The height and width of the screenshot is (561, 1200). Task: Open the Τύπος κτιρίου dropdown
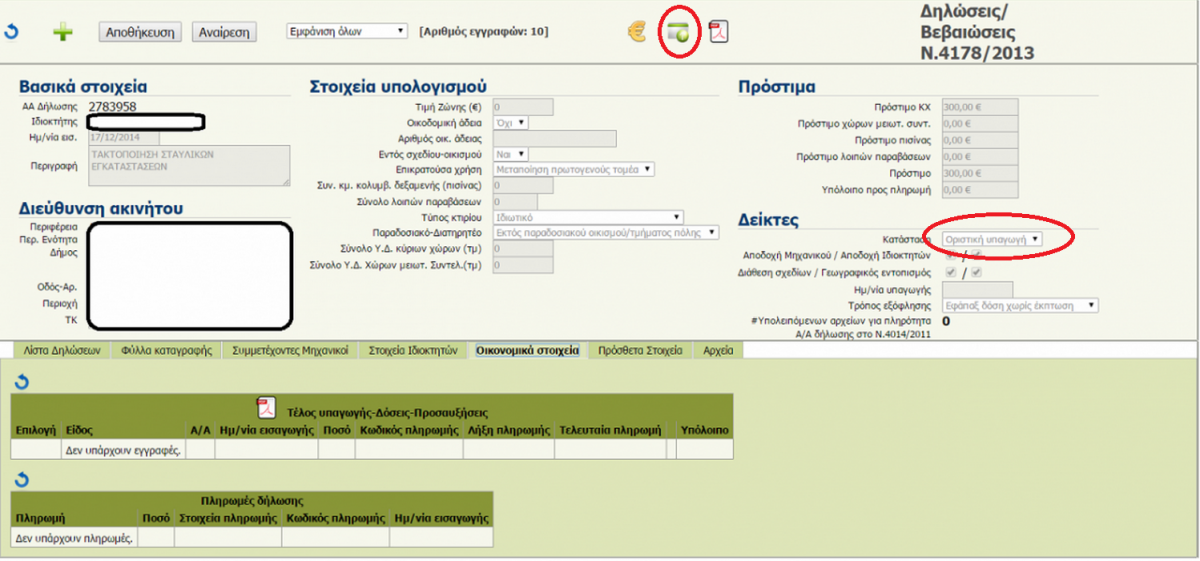pos(589,217)
